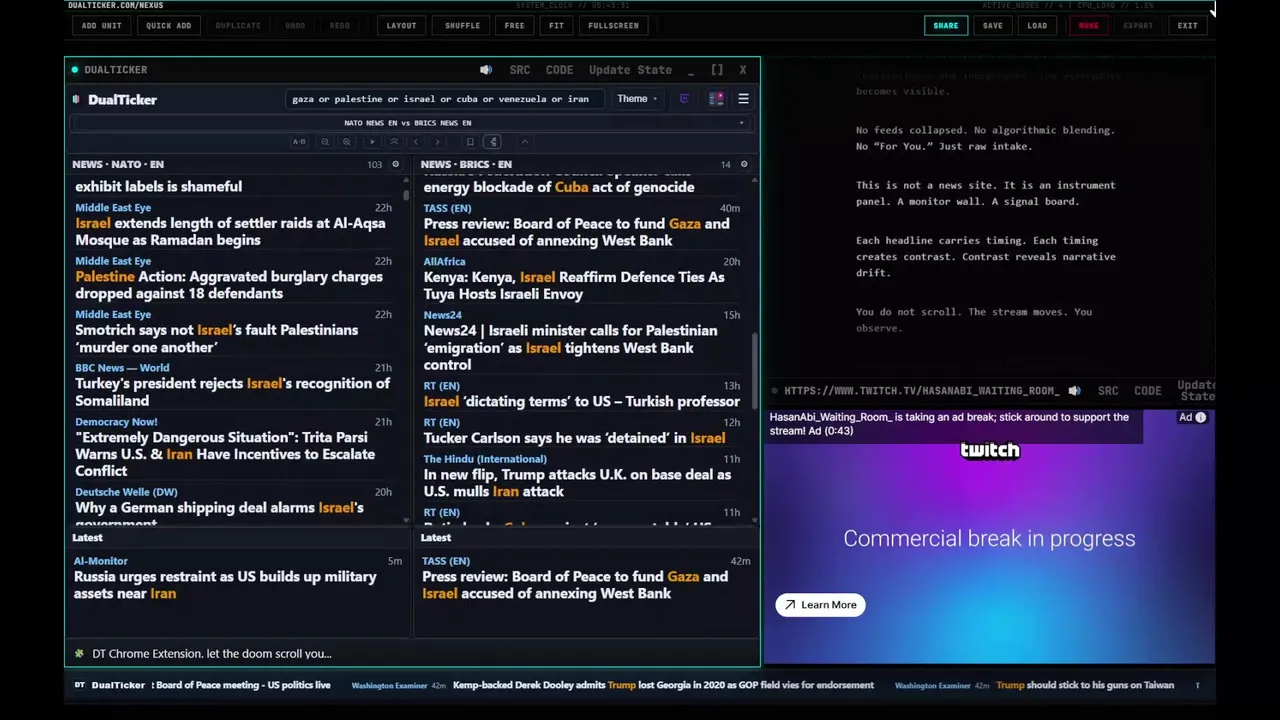Click the purple Twitch icon beside Theme
Image resolution: width=1280 pixels, height=720 pixels.
pos(684,99)
